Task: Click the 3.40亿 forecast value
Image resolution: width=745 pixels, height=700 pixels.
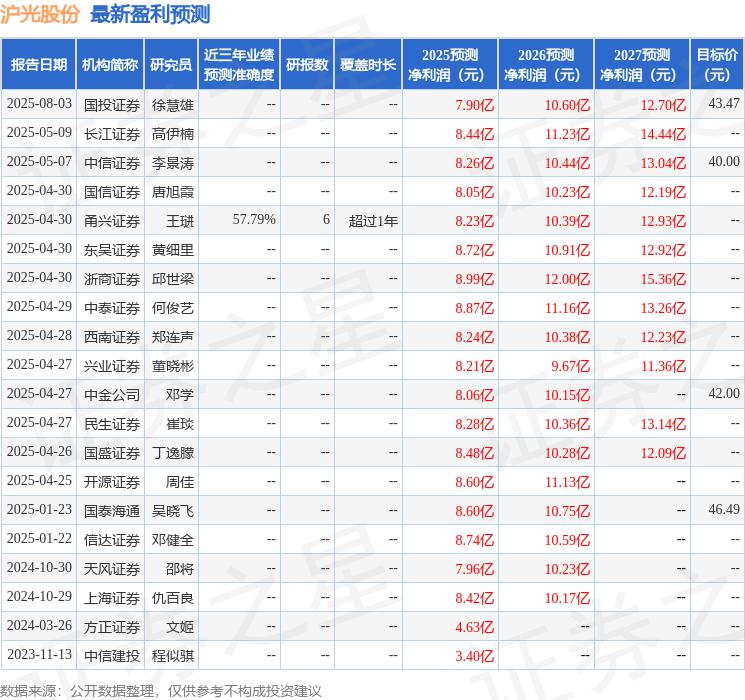Action: pyautogui.click(x=474, y=656)
